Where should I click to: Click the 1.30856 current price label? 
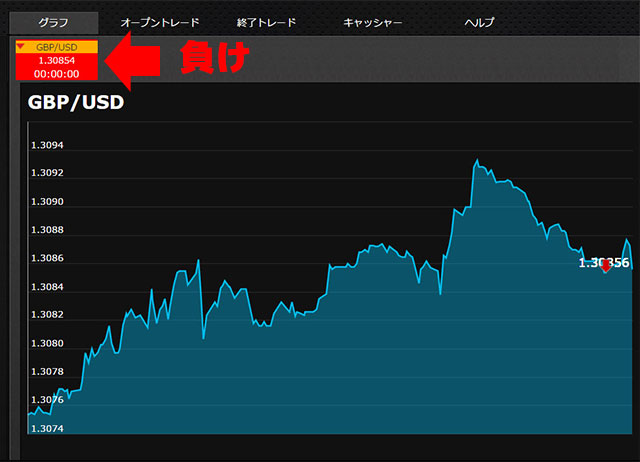point(604,262)
